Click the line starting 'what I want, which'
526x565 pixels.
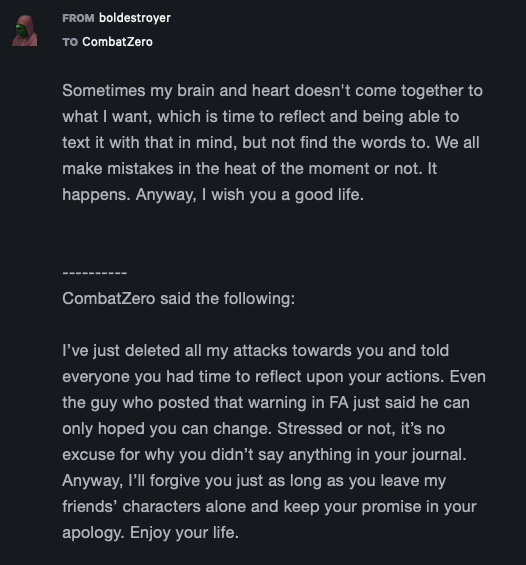260,117
